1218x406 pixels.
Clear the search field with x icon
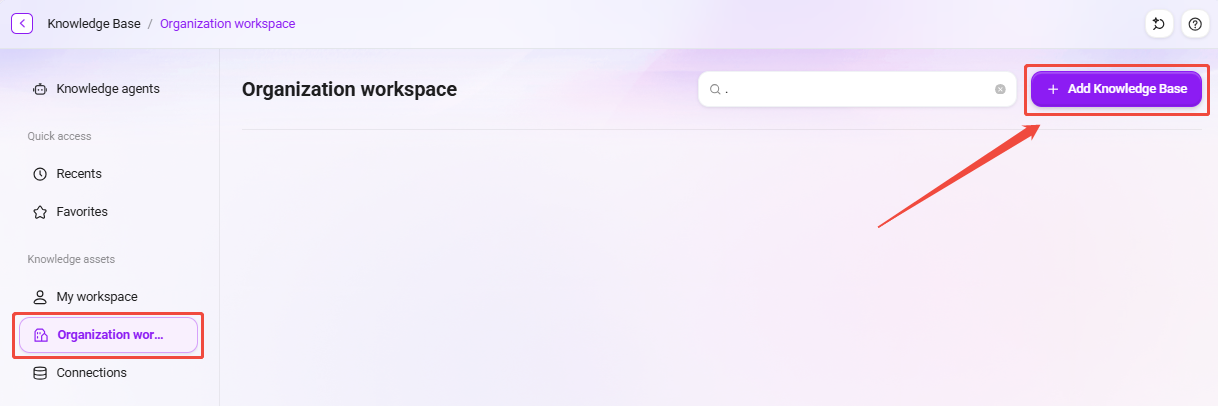[1000, 89]
